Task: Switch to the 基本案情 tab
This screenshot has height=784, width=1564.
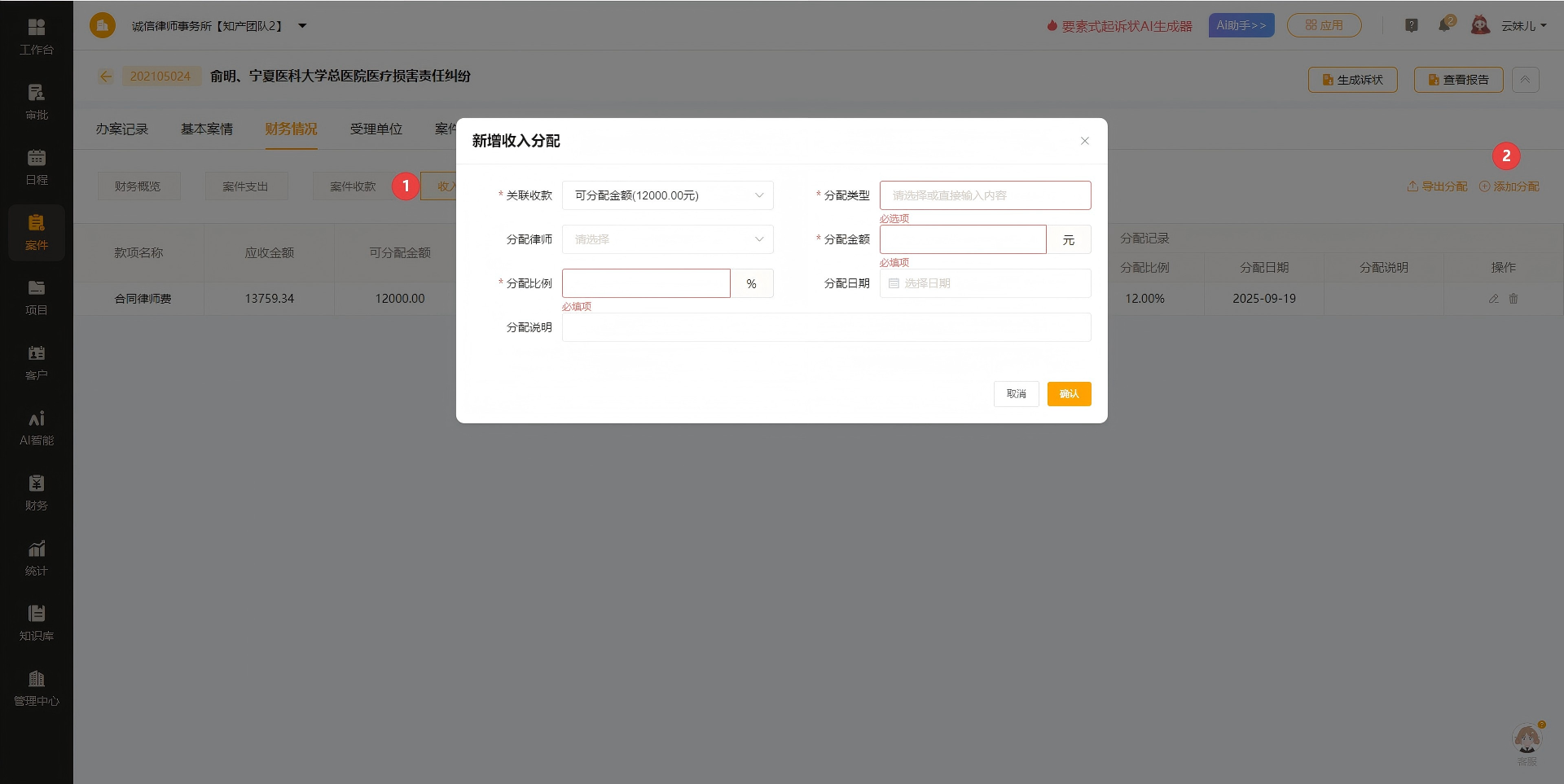Action: click(207, 129)
